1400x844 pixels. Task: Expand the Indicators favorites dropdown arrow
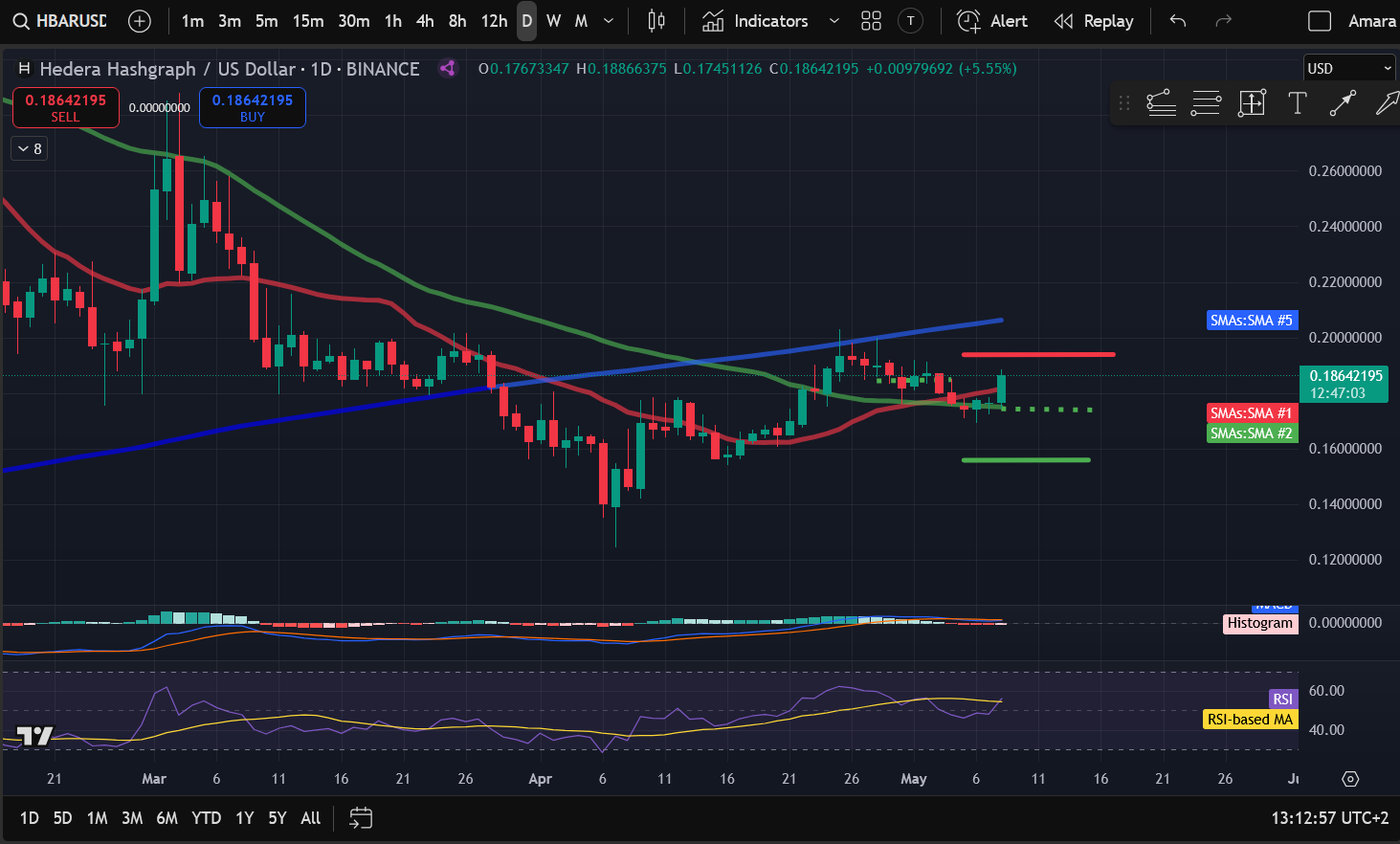834,21
